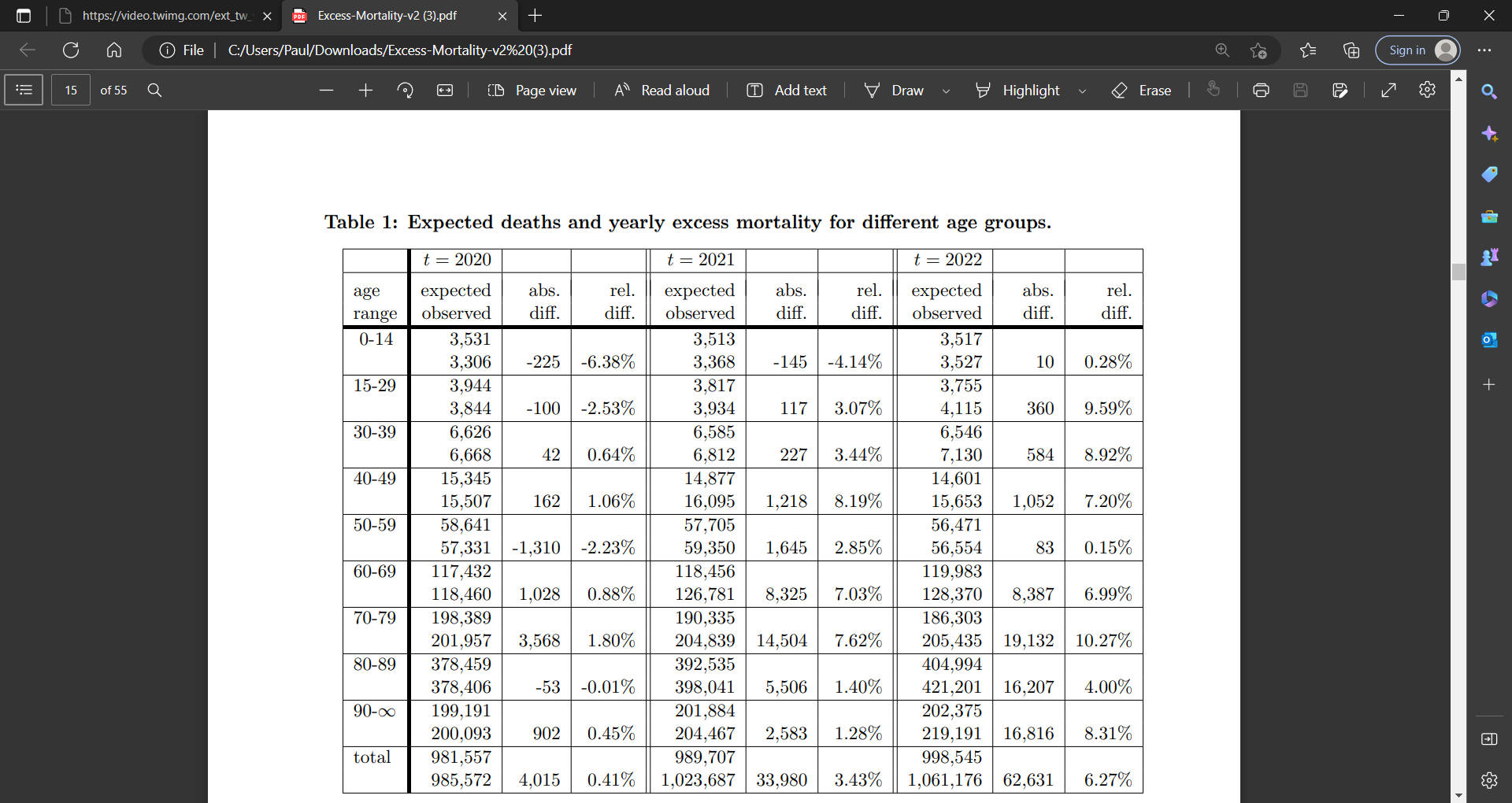Screen dimensions: 1512x803
Task: Click the -6.38% value in the 0-14 row
Action: 608,362
